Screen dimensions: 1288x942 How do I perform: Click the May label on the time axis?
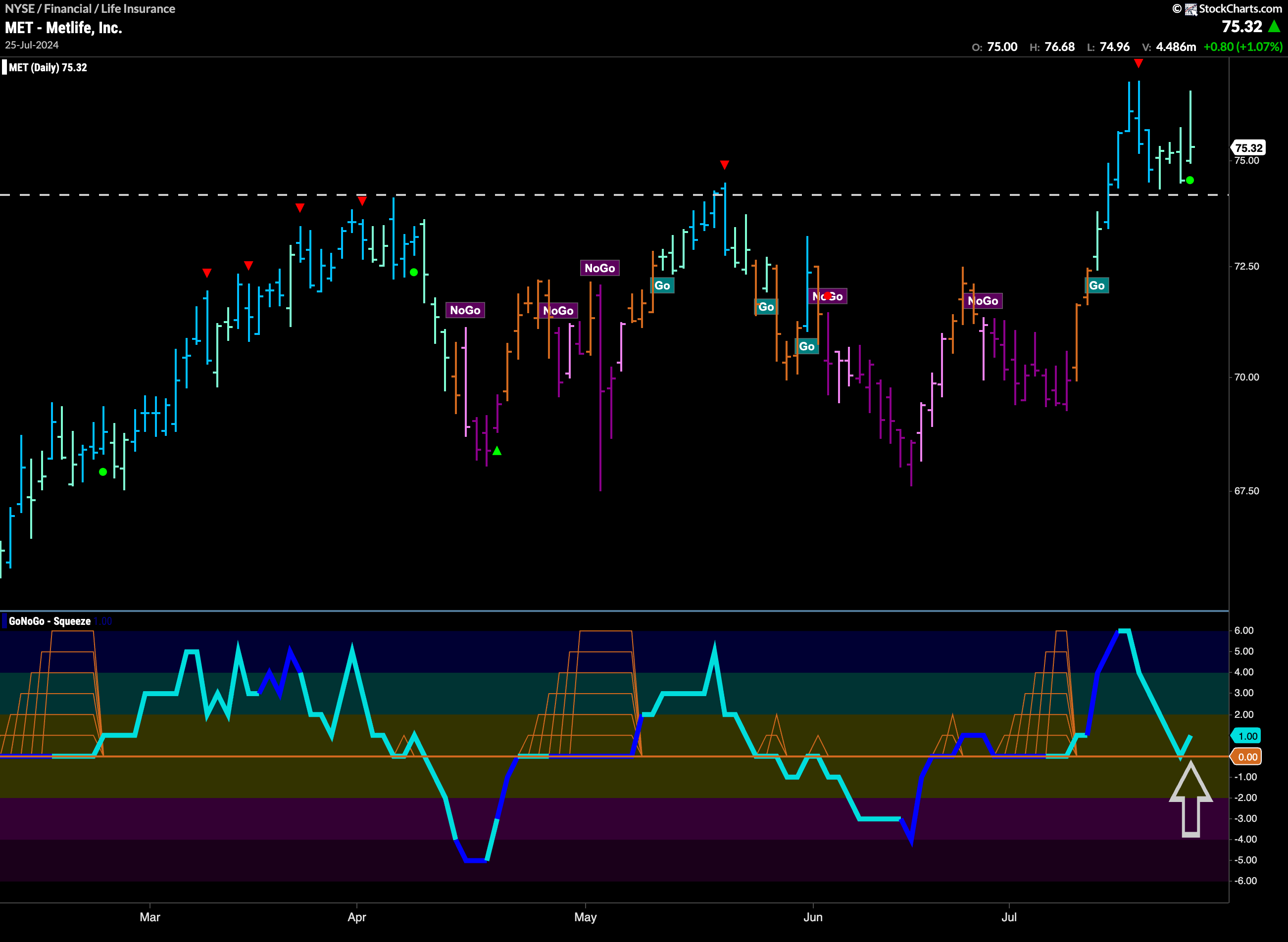point(585,917)
